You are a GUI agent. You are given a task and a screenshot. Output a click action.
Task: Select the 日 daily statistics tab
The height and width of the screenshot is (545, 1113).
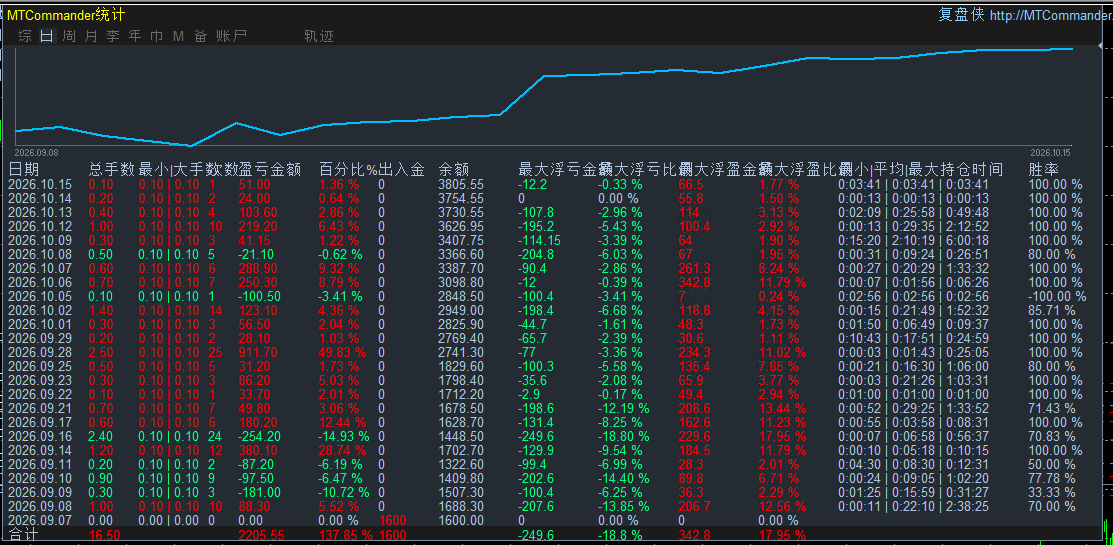pyautogui.click(x=47, y=36)
